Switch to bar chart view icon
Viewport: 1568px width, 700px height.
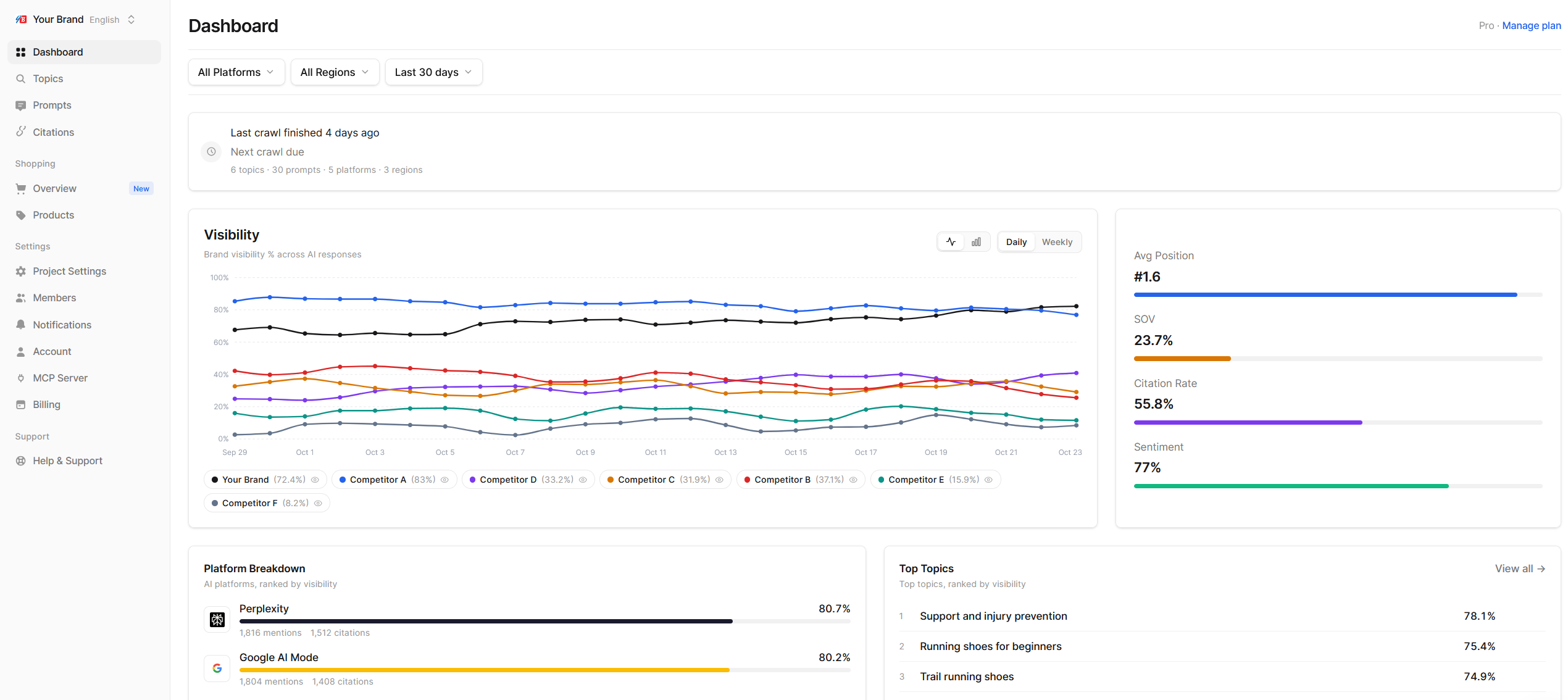(976, 242)
